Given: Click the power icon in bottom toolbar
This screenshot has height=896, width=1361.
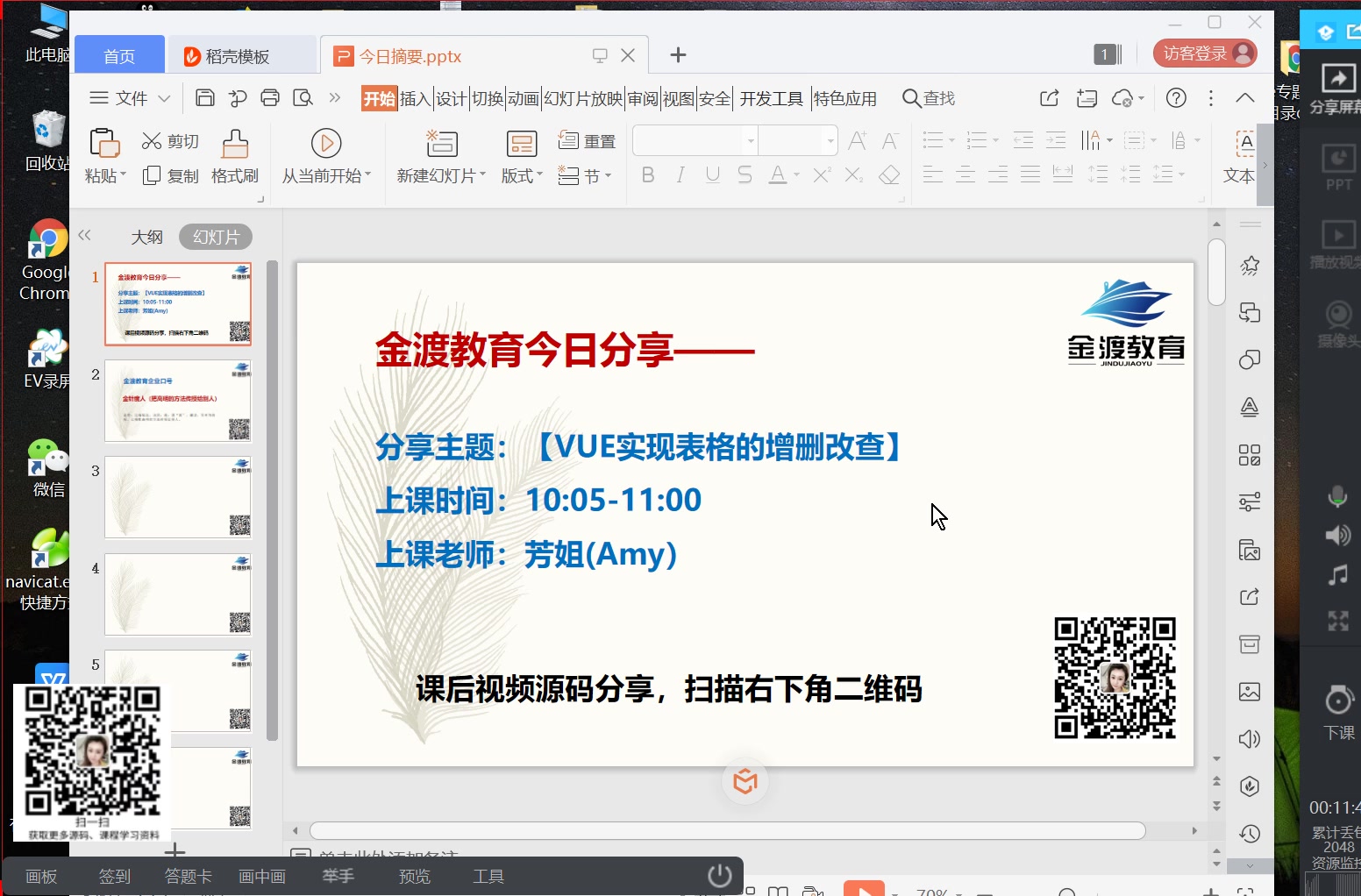Looking at the screenshot, I should (x=720, y=876).
